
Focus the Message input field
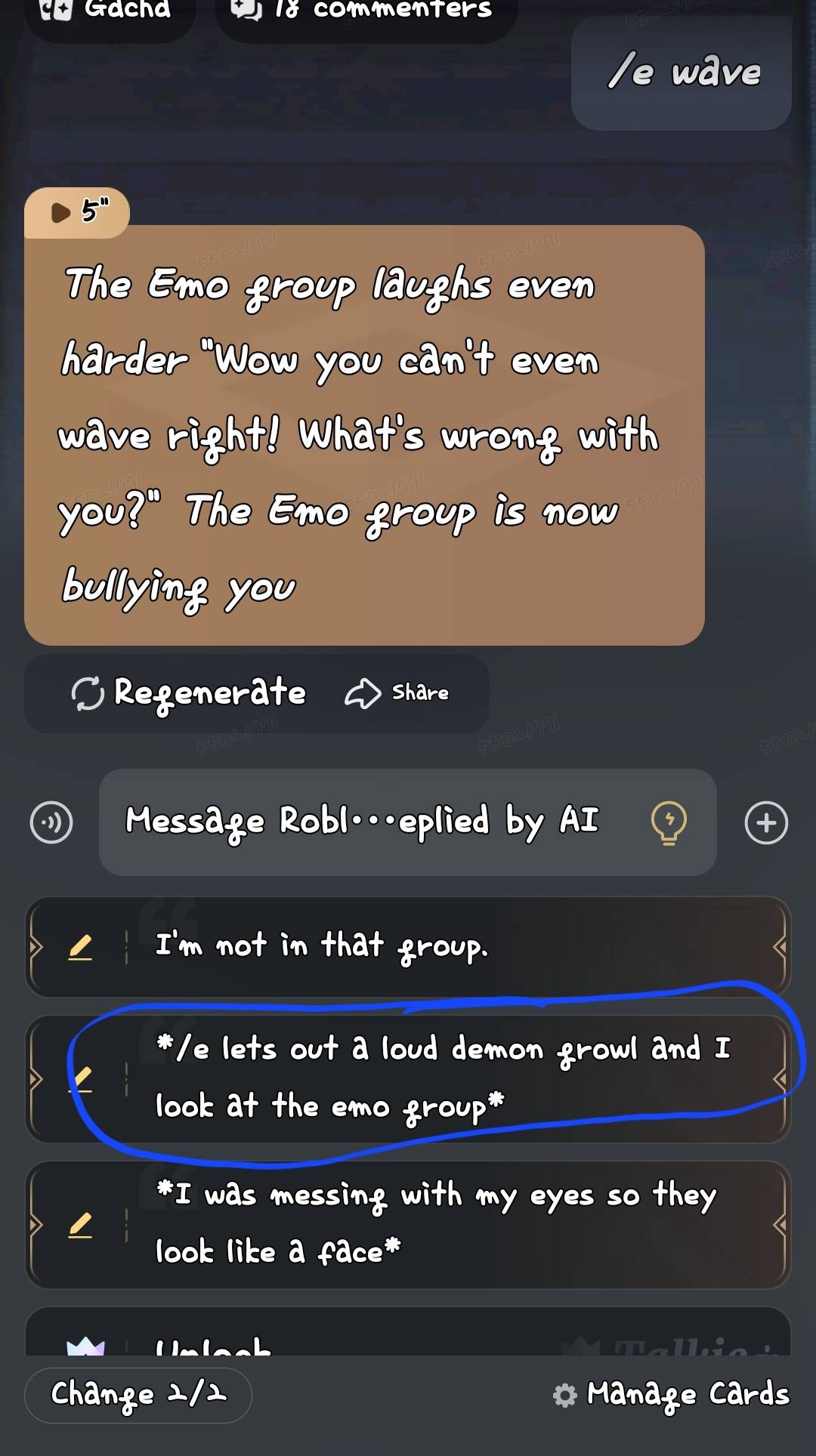(x=407, y=822)
